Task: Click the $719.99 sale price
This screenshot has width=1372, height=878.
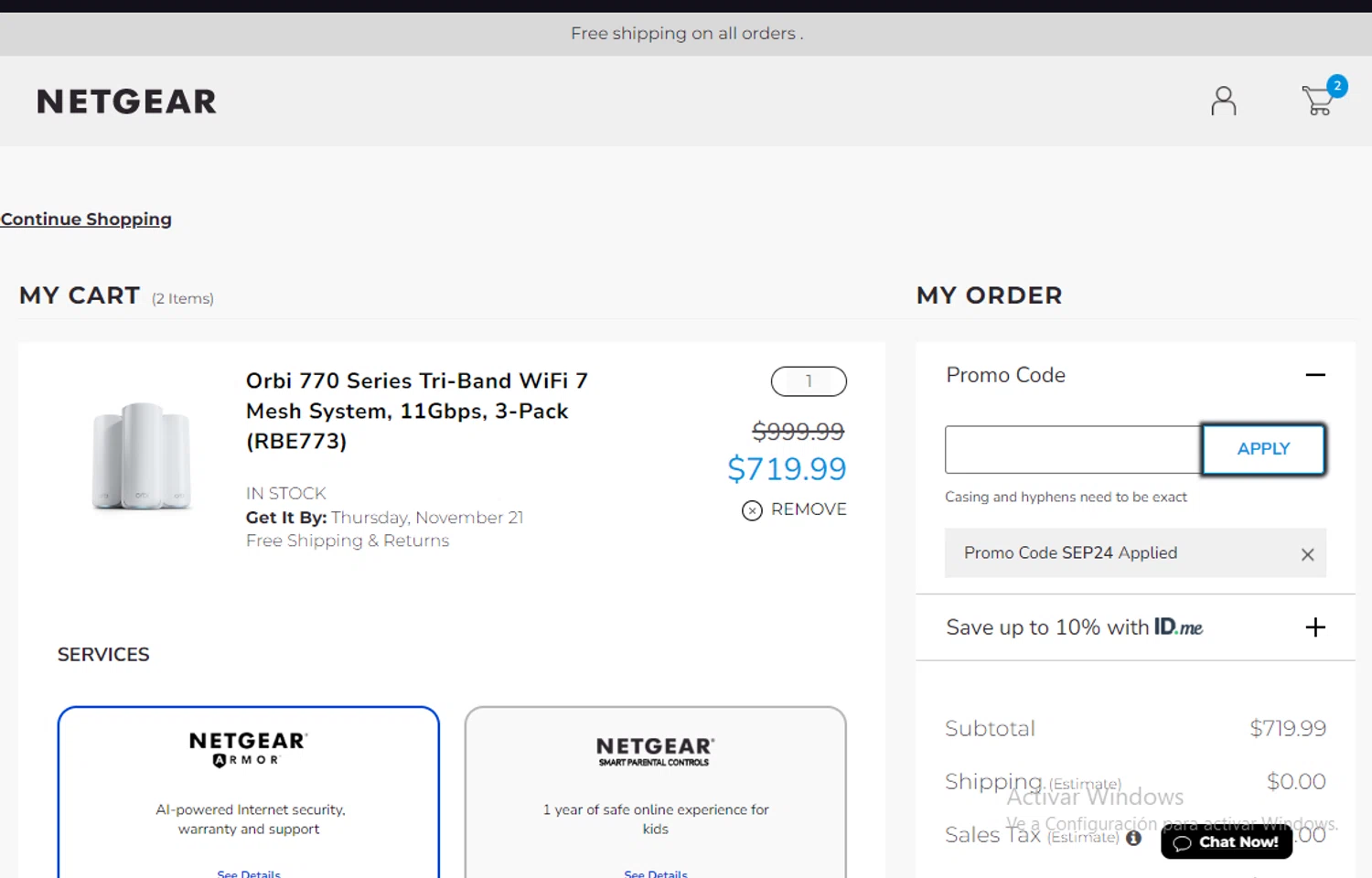Action: [787, 469]
